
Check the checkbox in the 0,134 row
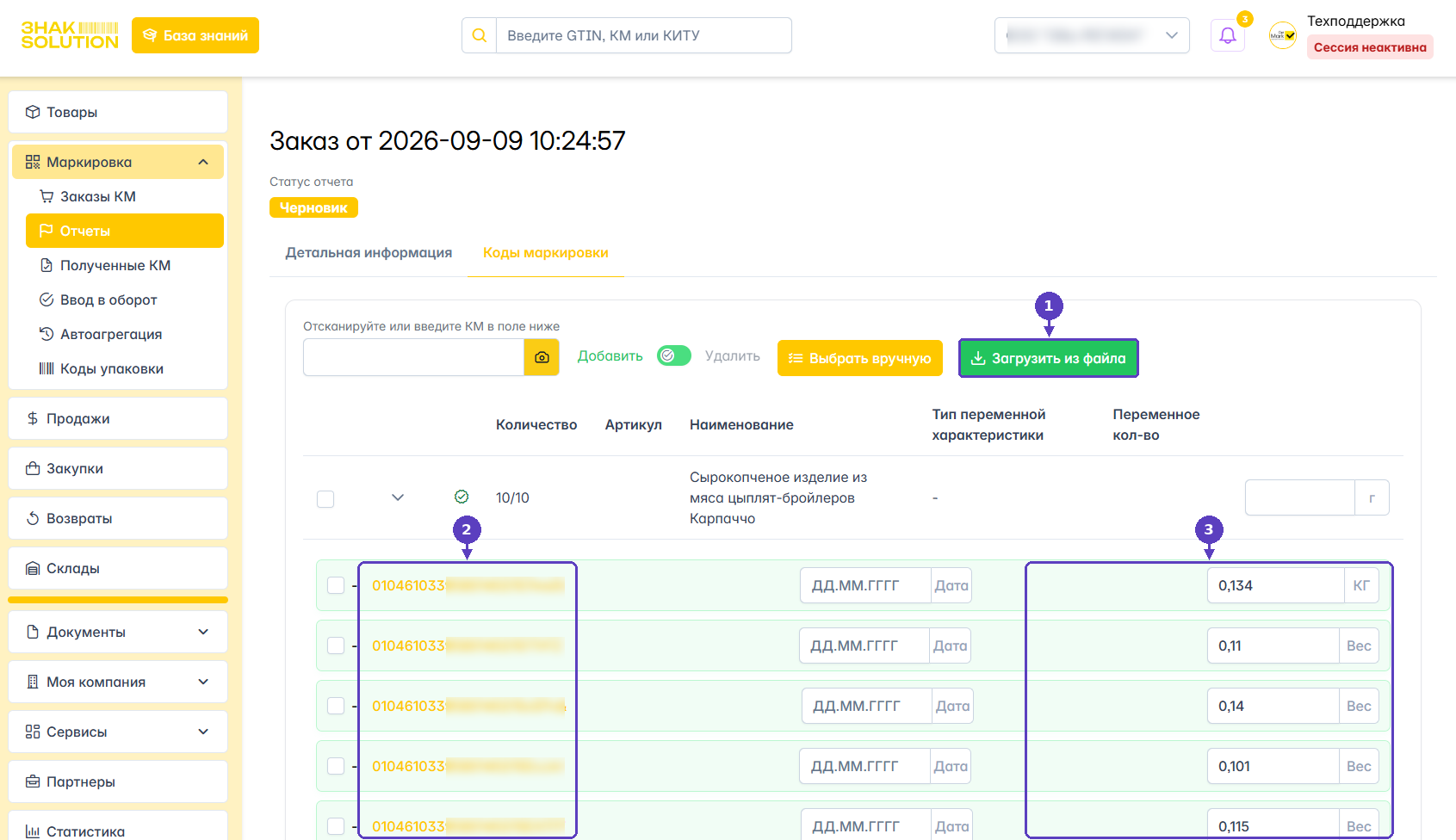click(336, 585)
